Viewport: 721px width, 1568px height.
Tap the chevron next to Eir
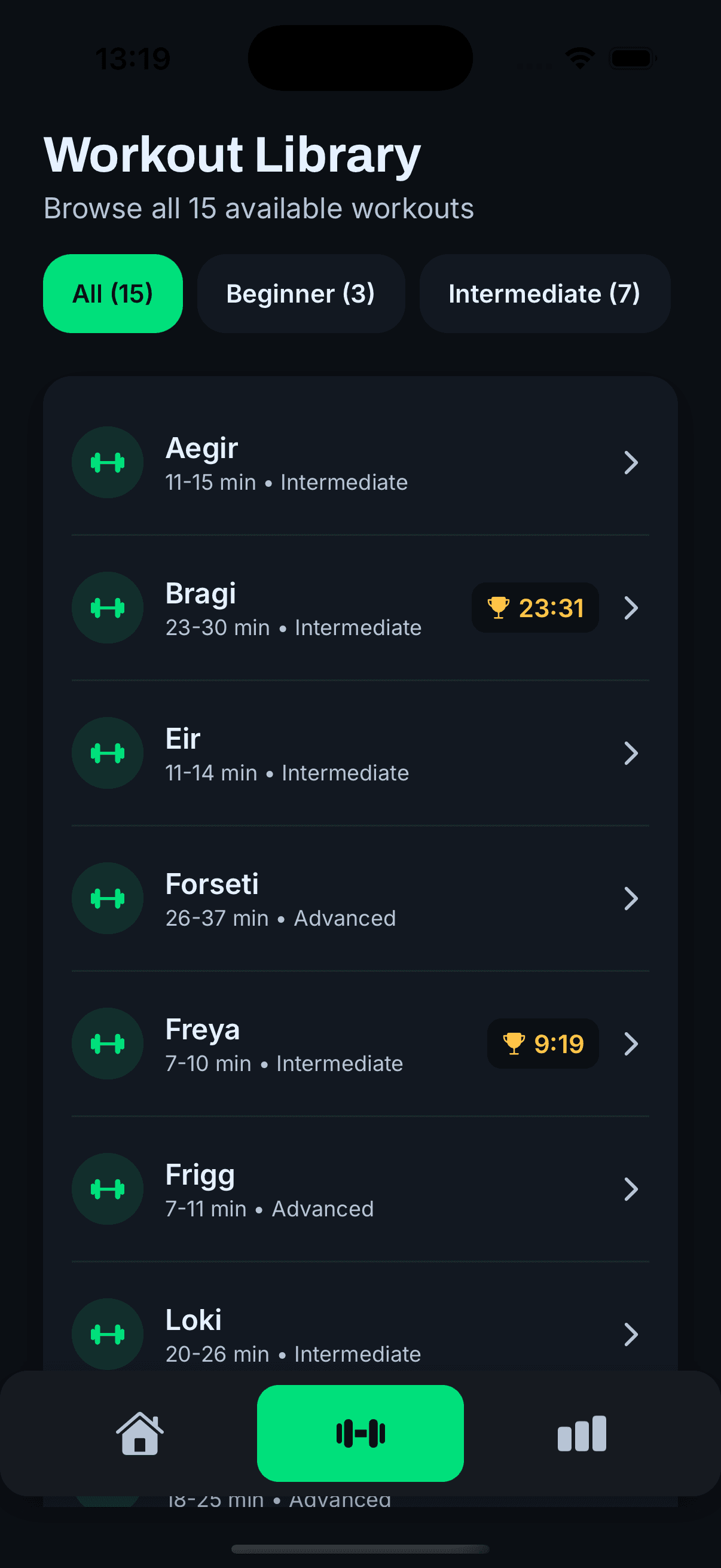tap(631, 753)
